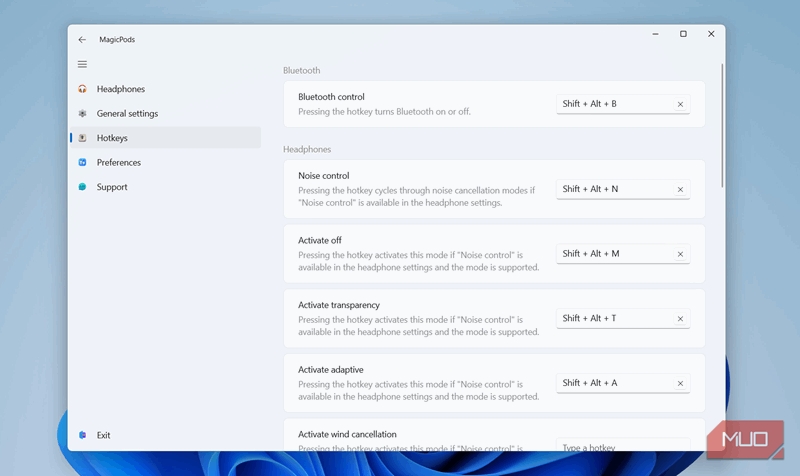Click the Exit icon at bottom left
This screenshot has height=476, width=800.
click(82, 435)
